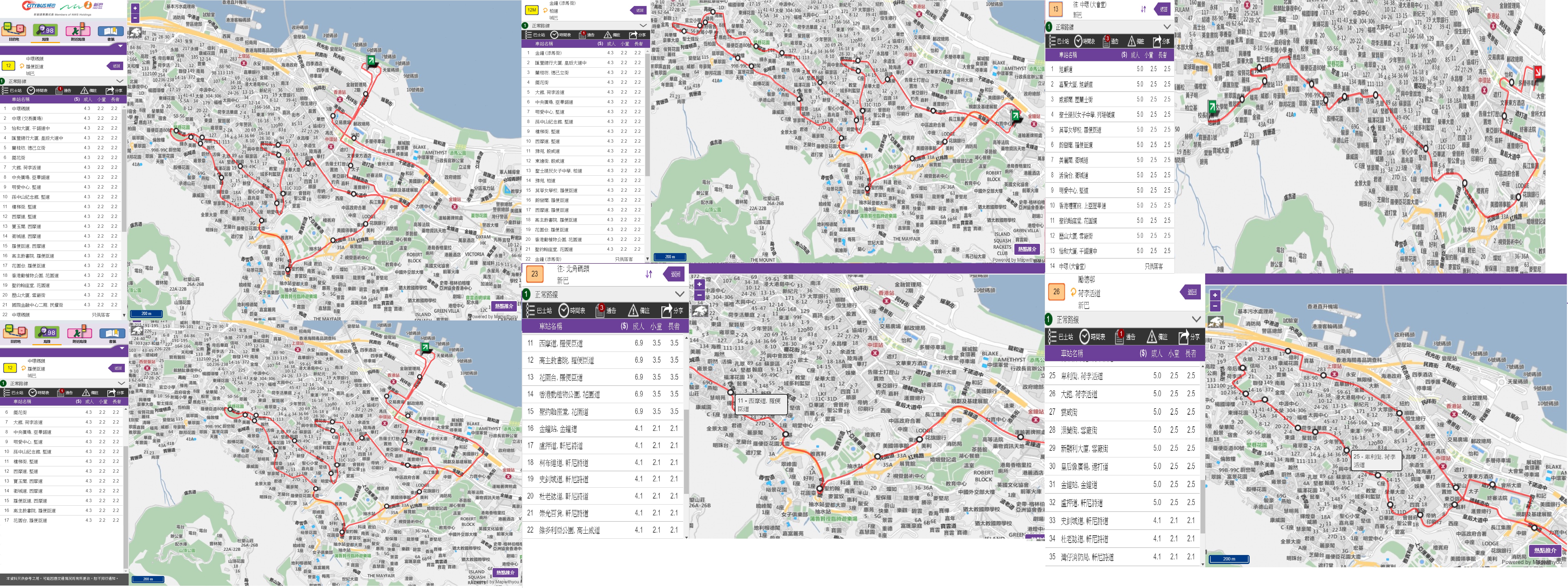Image resolution: width=1568 pixels, height=588 pixels.
Task: Expand 正常路線 dropdown in route 12 top panel
Action: pos(119,81)
